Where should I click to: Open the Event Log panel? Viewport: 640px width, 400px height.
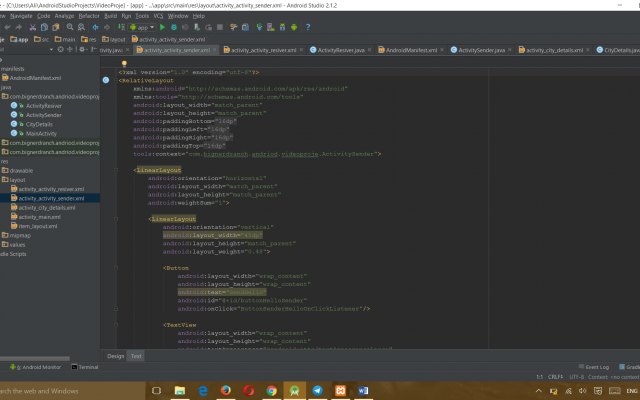[x=594, y=367]
